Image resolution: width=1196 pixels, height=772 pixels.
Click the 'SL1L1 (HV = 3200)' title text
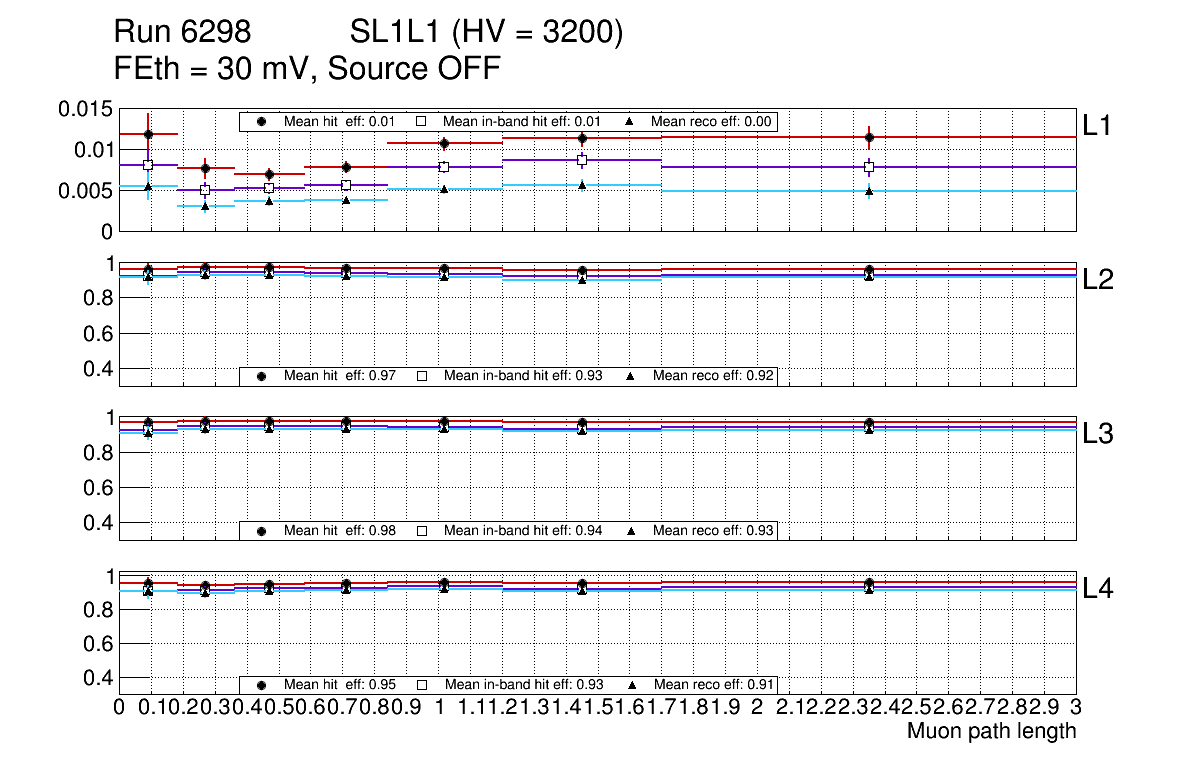coord(486,33)
